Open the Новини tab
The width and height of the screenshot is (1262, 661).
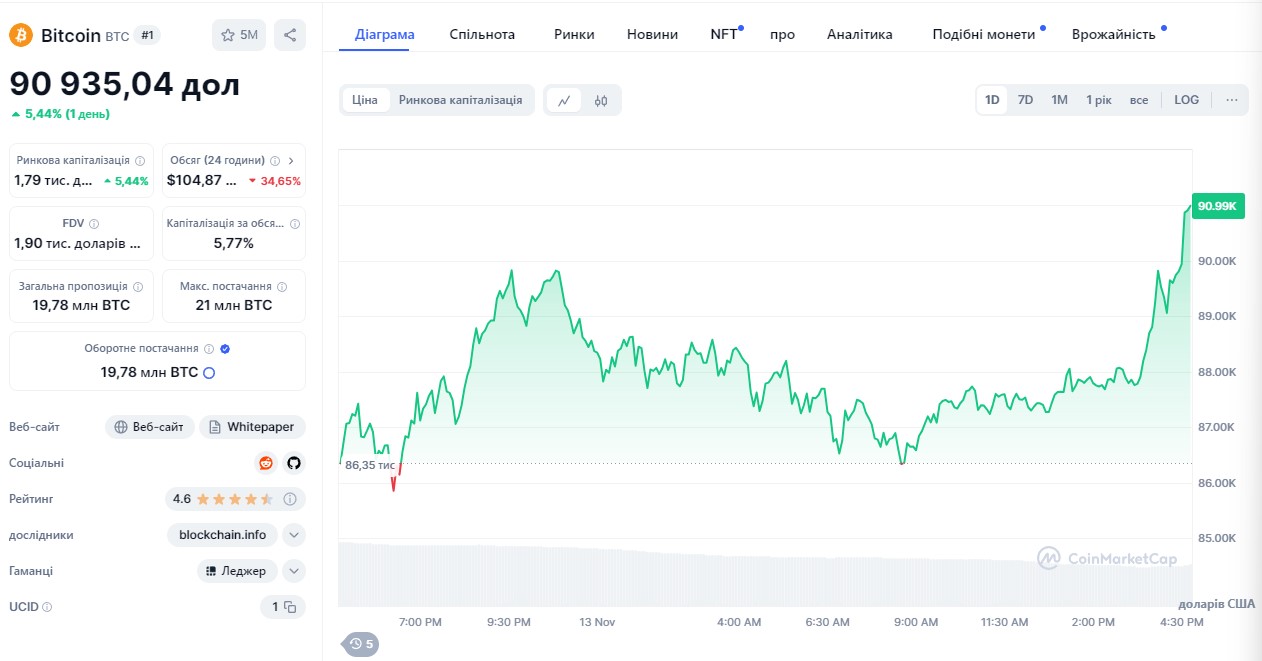click(652, 34)
